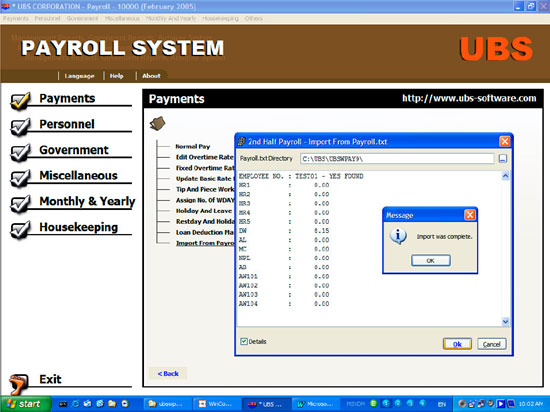
Task: Select Fixed Overtime Rate in the tree
Action: [205, 168]
